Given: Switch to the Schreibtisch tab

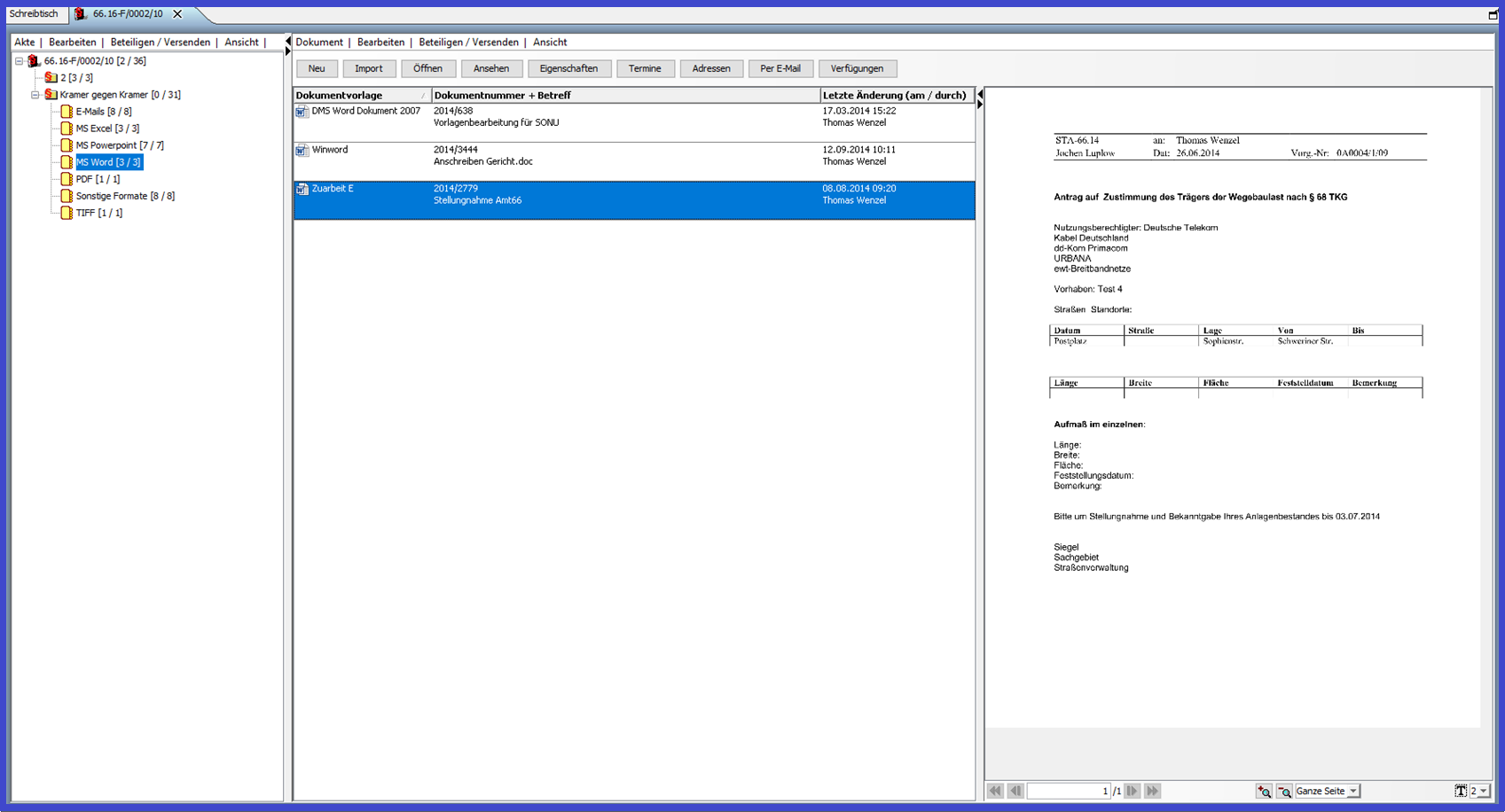Looking at the screenshot, I should tap(34, 14).
